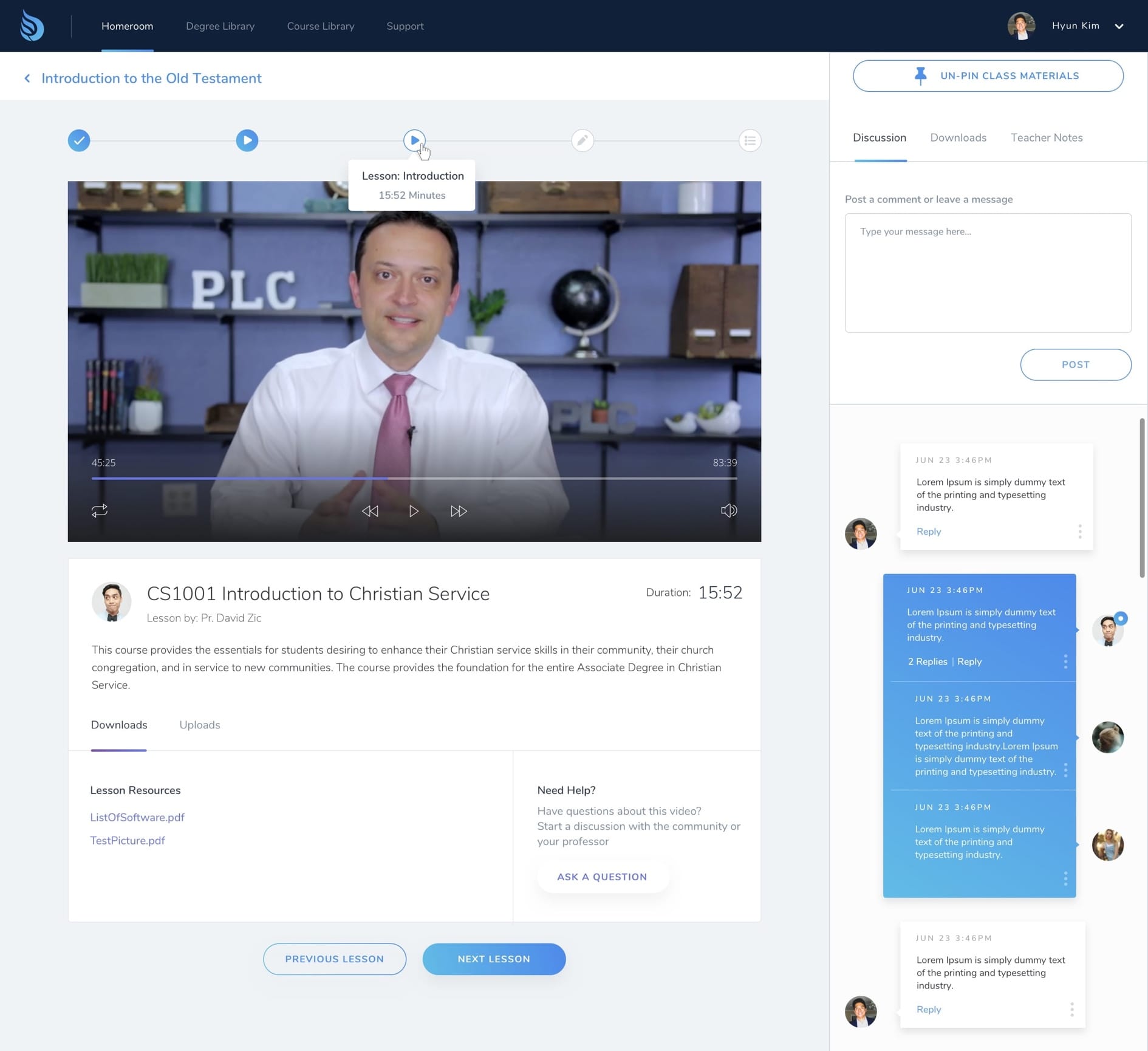Switch to the sidebar Downloads tab
This screenshot has width=1148, height=1051.
958,137
